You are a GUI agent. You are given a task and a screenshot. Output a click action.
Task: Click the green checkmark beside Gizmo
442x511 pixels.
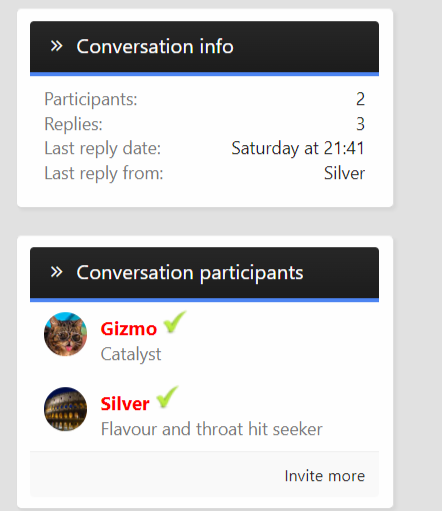(175, 322)
